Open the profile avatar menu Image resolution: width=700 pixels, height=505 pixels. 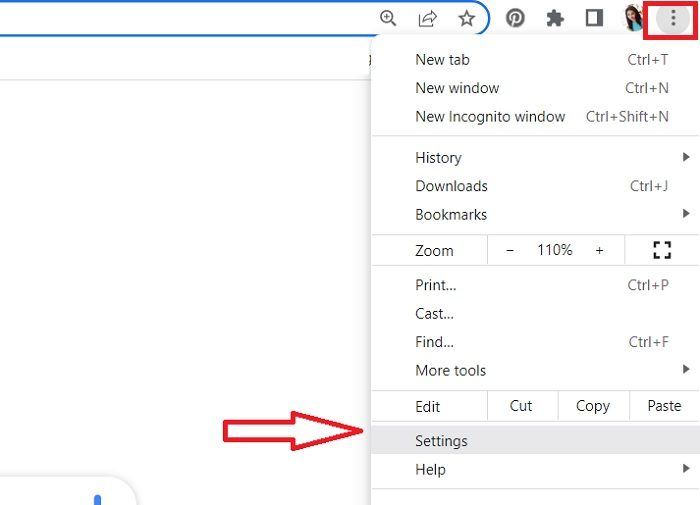coord(633,18)
